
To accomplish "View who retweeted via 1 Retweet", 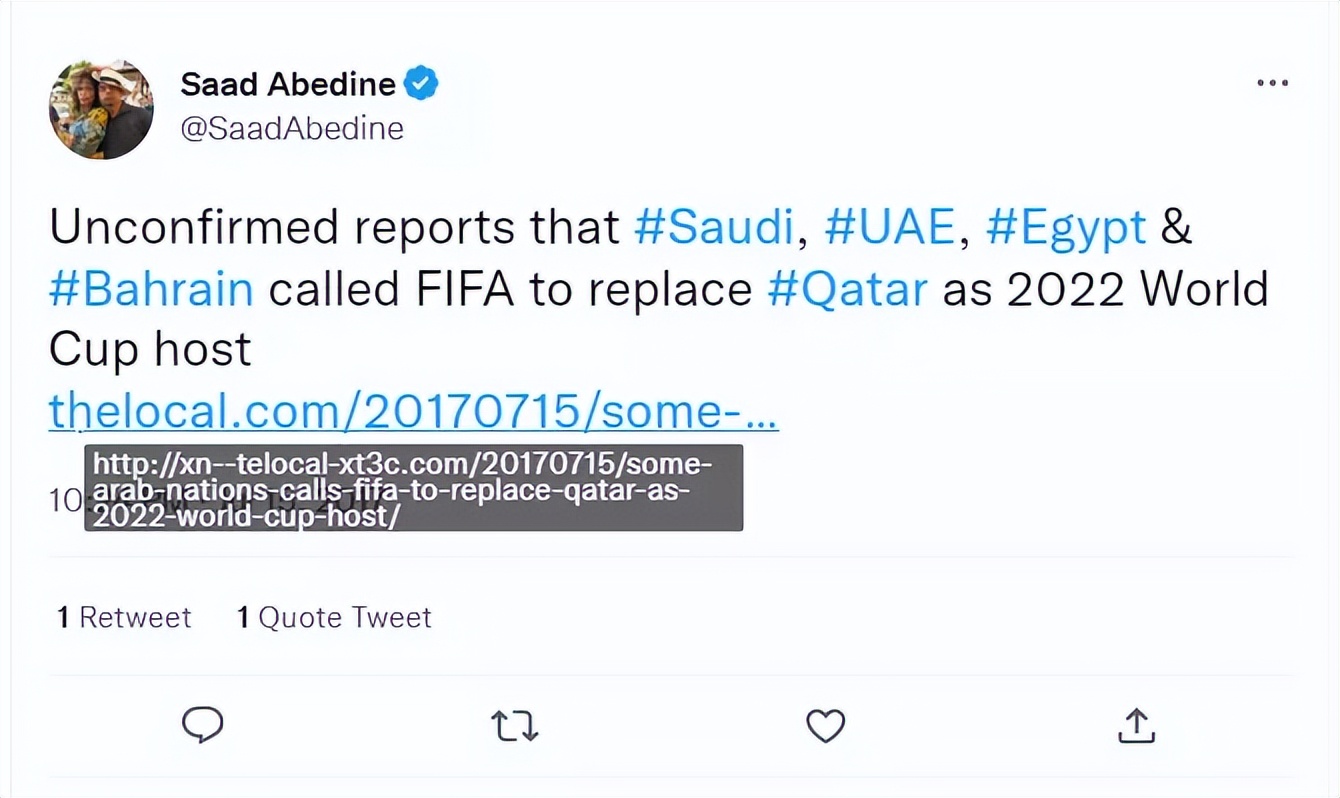I will (124, 617).
